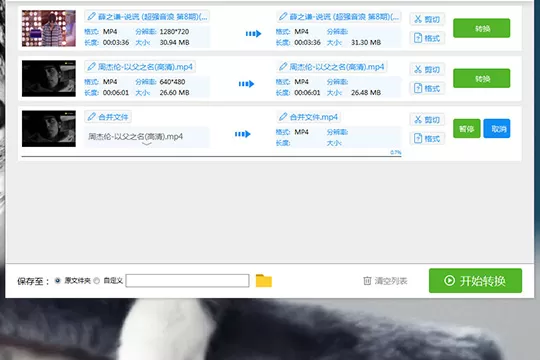Click 转换 button for 周杰伦-以父之名 video

pos(481,79)
